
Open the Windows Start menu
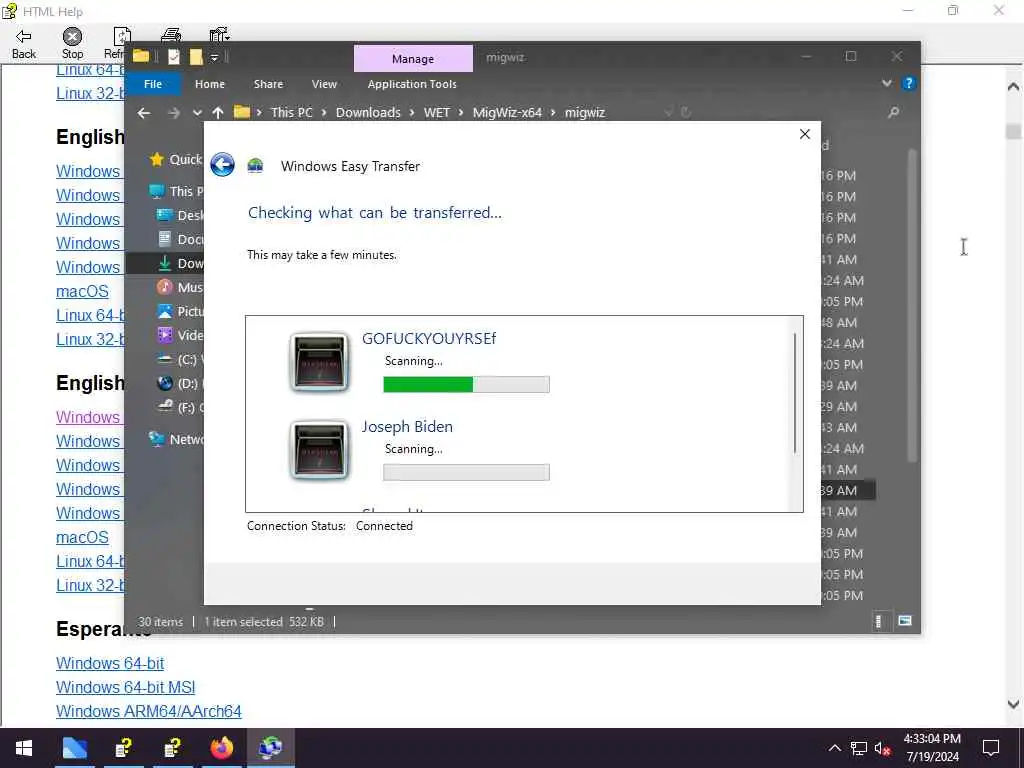(x=24, y=748)
